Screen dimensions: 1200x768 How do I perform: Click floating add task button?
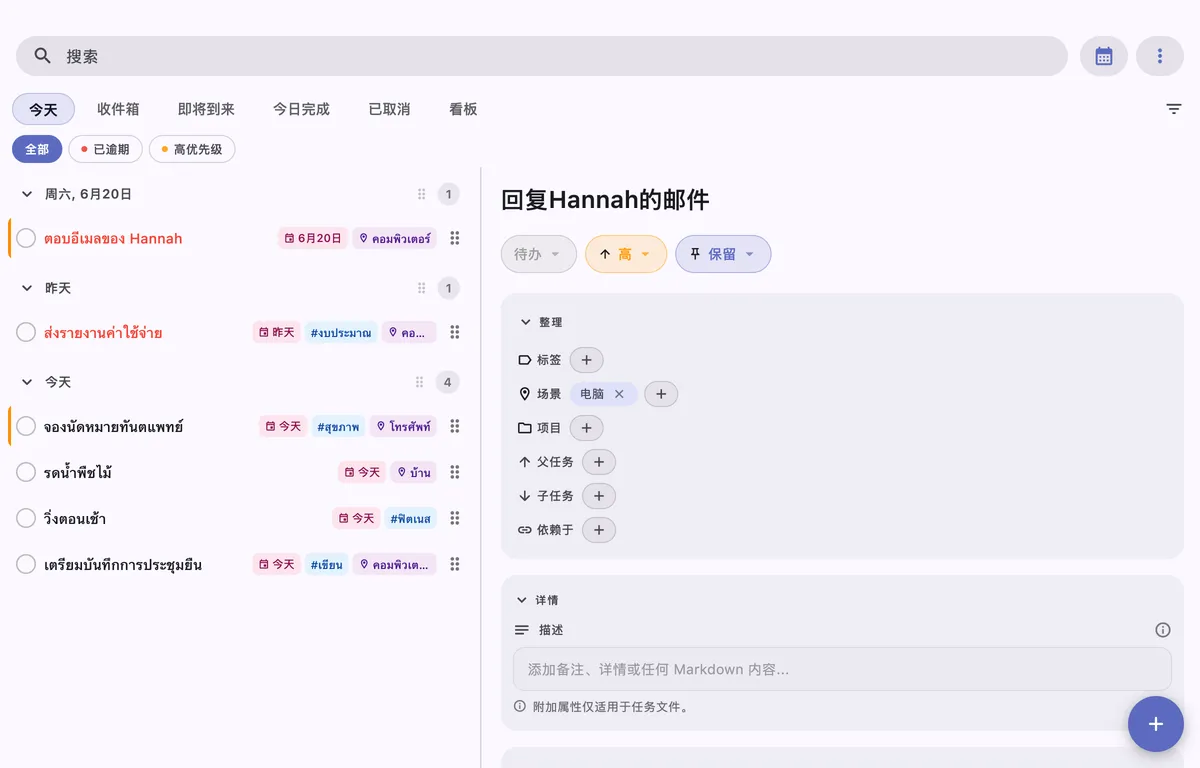point(1156,724)
